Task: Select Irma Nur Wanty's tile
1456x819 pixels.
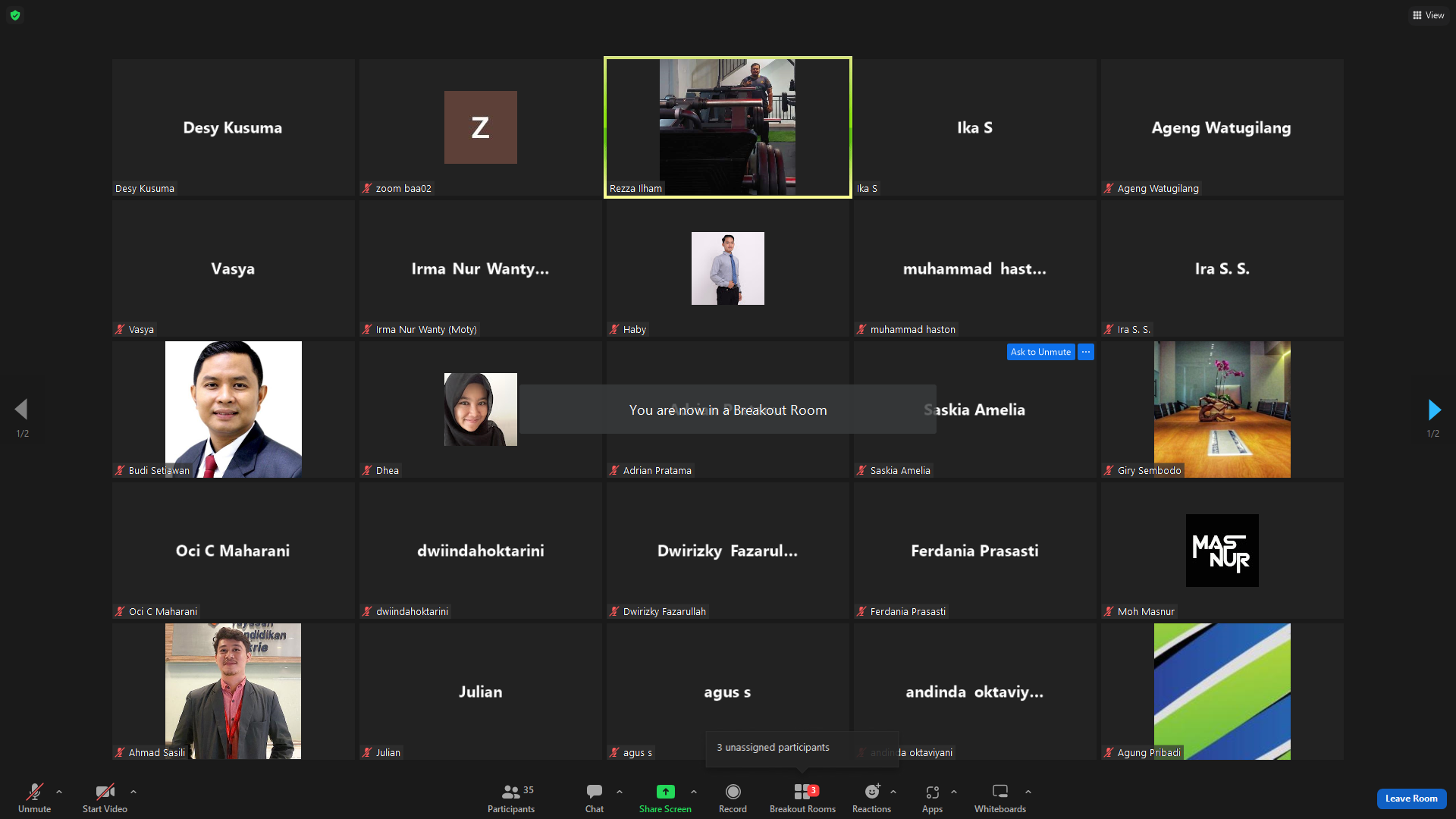Action: click(481, 268)
